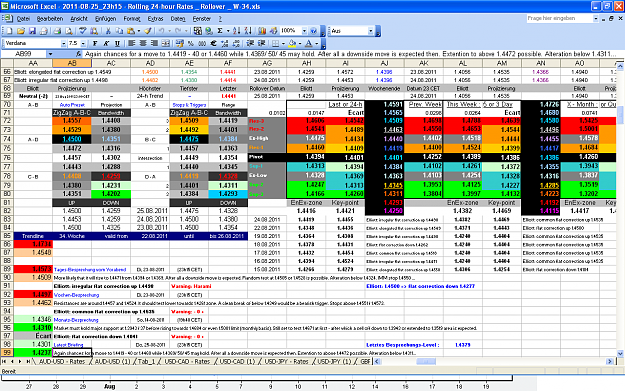Go to the first sheet tab with the navigation arrow
This screenshot has height=391, width=625.
[x=4, y=362]
